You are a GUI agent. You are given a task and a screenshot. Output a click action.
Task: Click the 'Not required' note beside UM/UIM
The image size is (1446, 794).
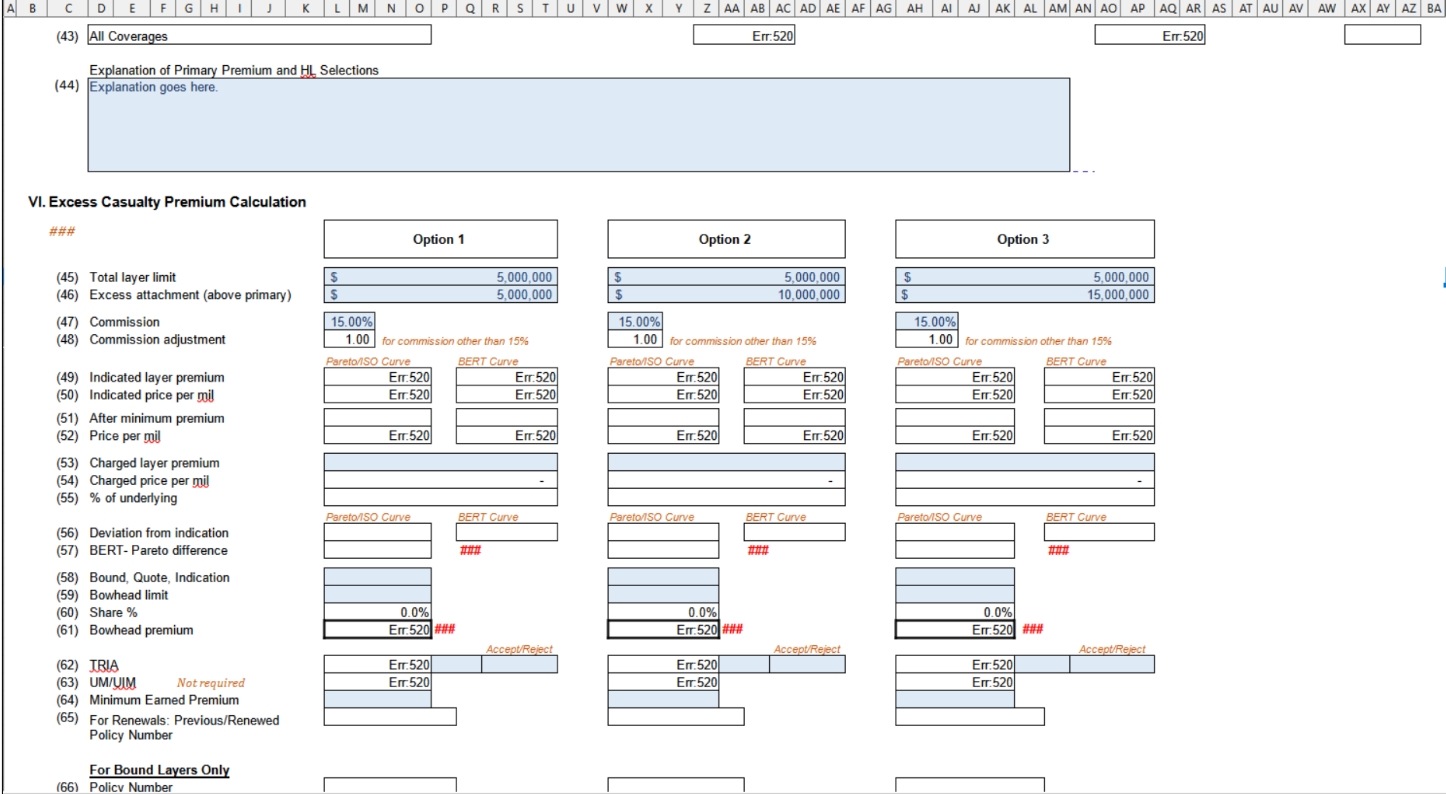(211, 683)
